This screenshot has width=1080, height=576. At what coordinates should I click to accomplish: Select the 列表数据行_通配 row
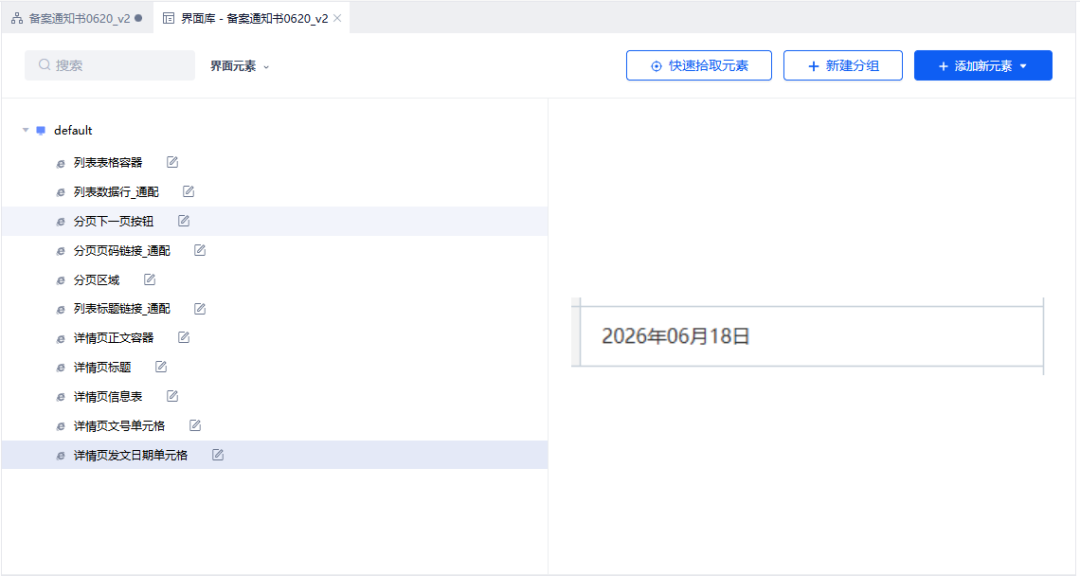274,192
